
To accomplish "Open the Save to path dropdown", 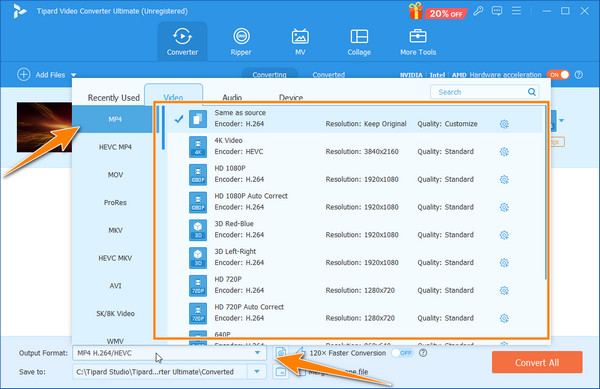I will click(x=257, y=371).
